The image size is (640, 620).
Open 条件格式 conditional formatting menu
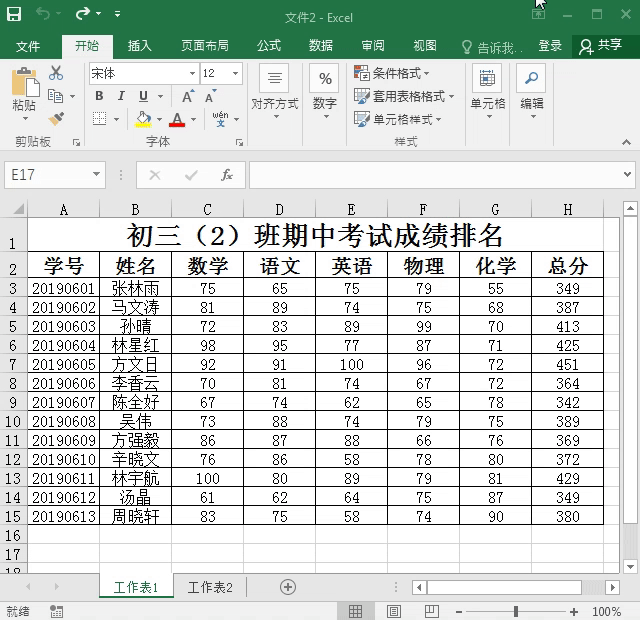coord(392,73)
